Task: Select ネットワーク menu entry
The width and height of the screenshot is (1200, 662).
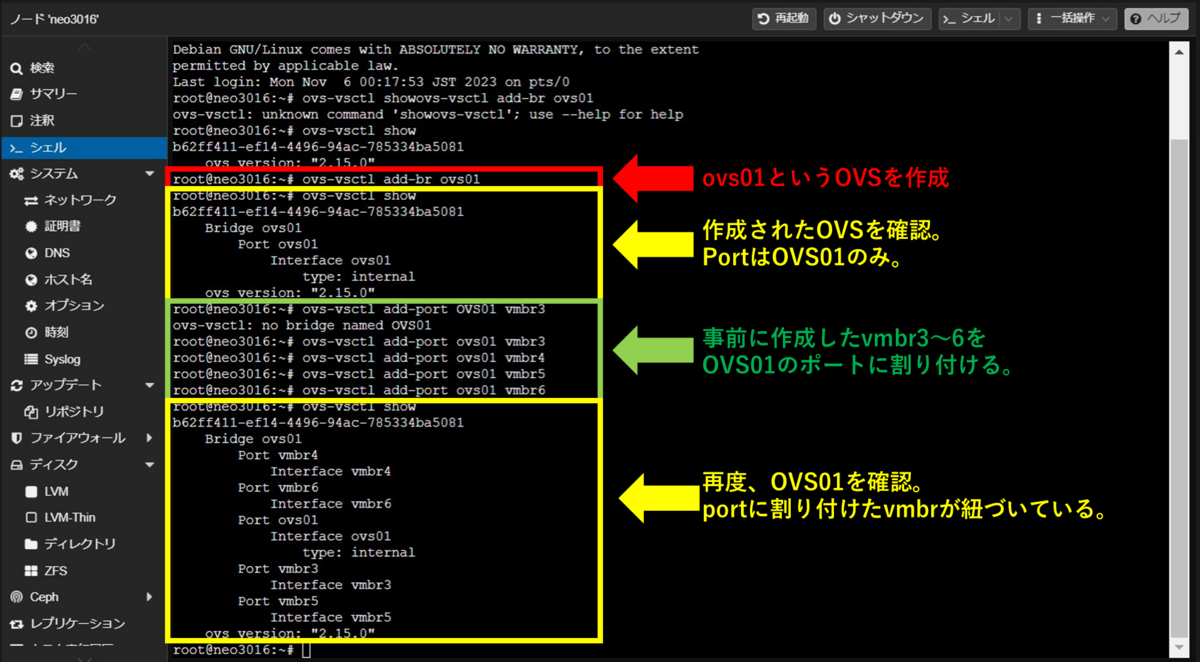Action: 81,200
